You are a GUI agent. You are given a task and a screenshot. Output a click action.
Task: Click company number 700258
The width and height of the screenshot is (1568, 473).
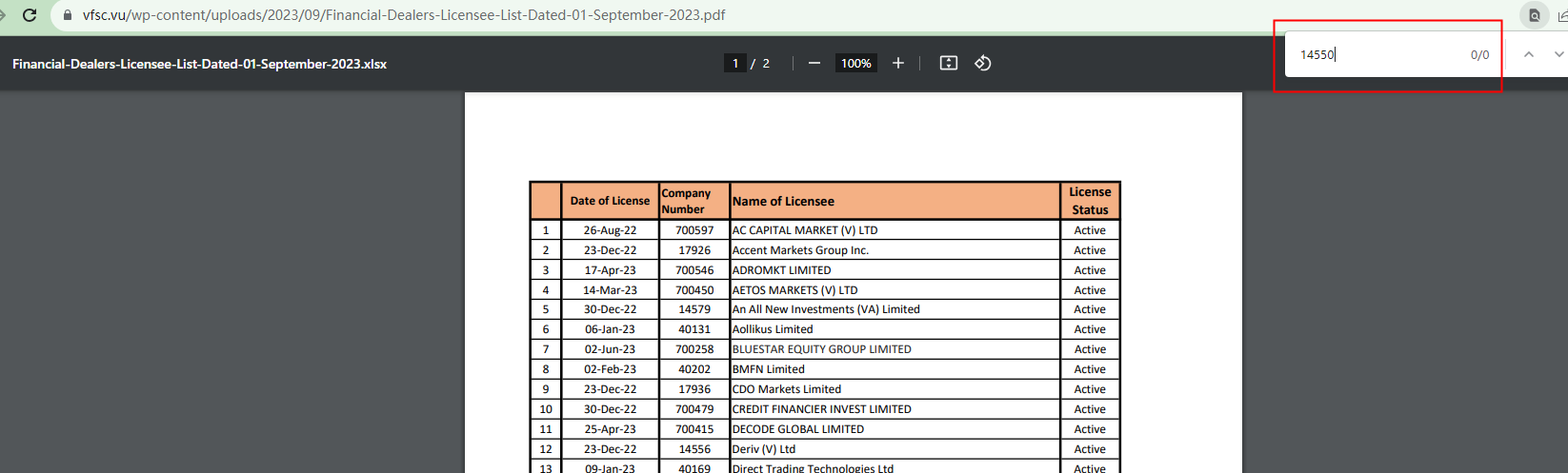pyautogui.click(x=694, y=349)
